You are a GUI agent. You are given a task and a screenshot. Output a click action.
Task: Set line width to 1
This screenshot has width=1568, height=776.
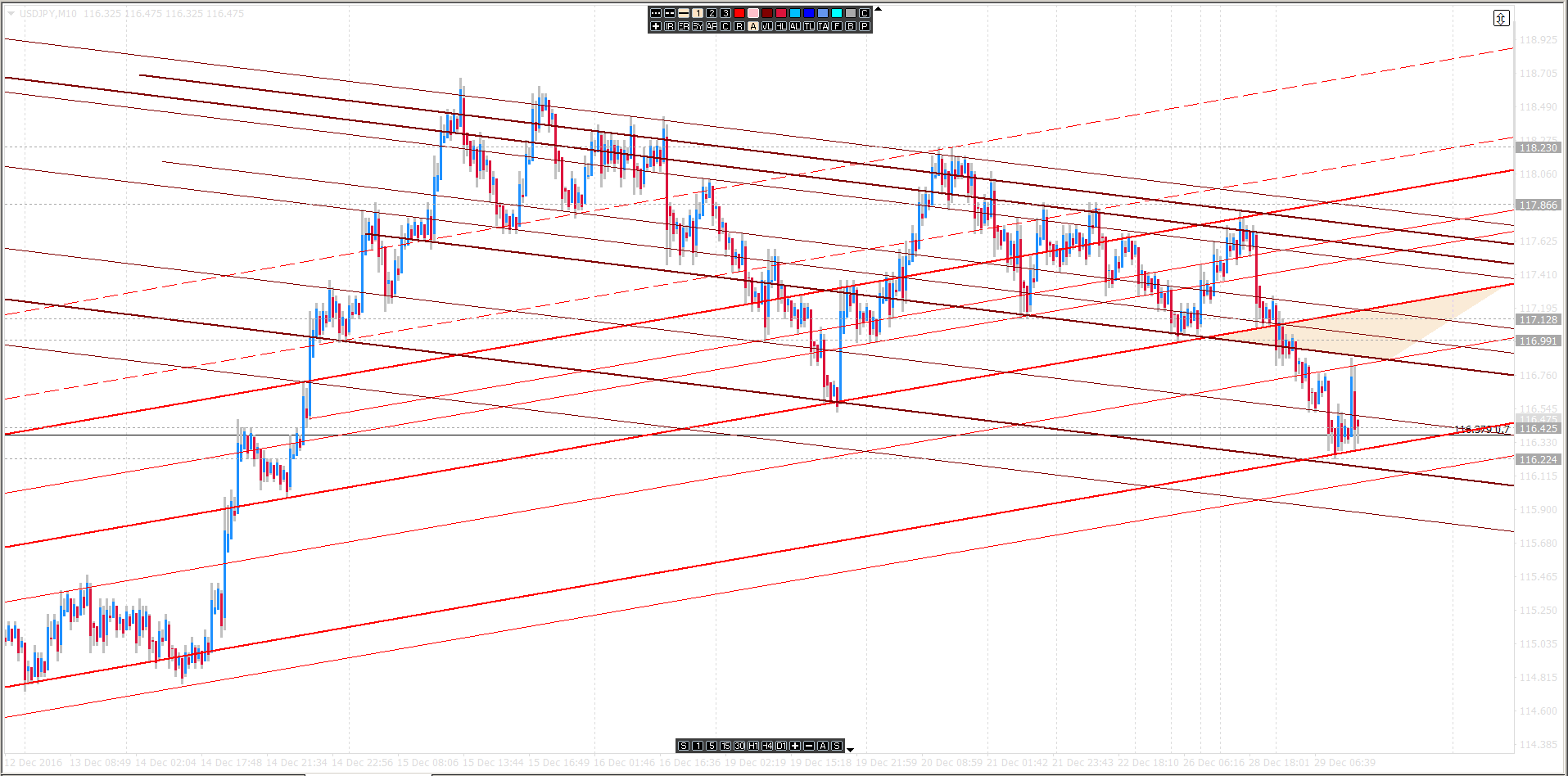pyautogui.click(x=698, y=13)
